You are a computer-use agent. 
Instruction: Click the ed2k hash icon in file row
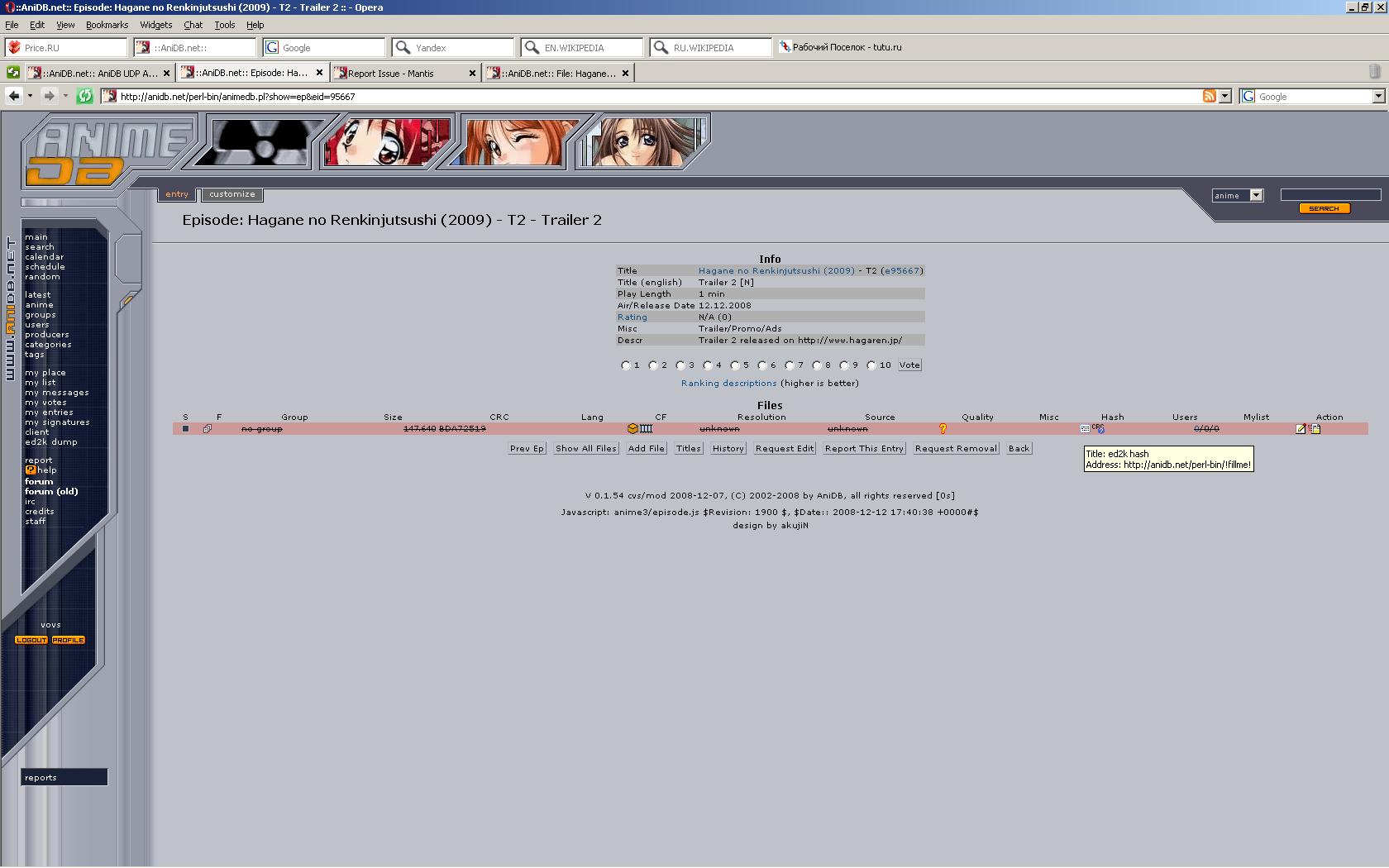point(1085,429)
